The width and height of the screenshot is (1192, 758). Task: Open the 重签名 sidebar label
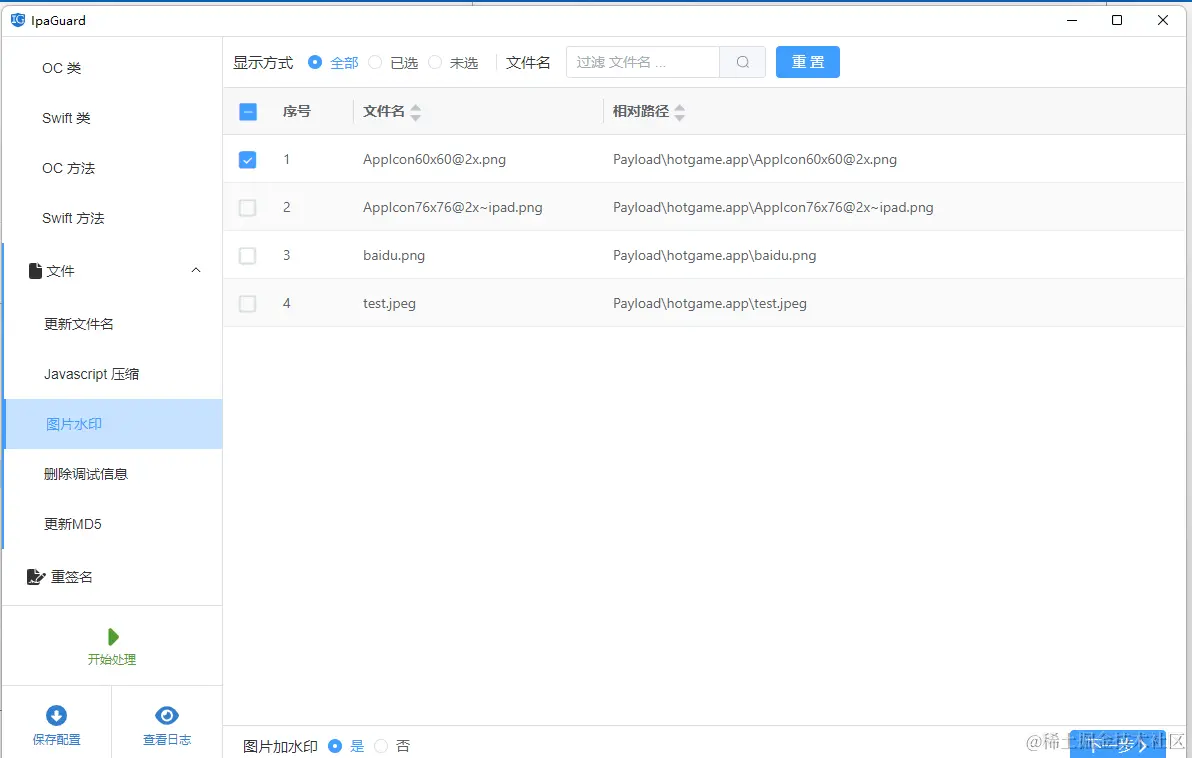[x=72, y=577]
